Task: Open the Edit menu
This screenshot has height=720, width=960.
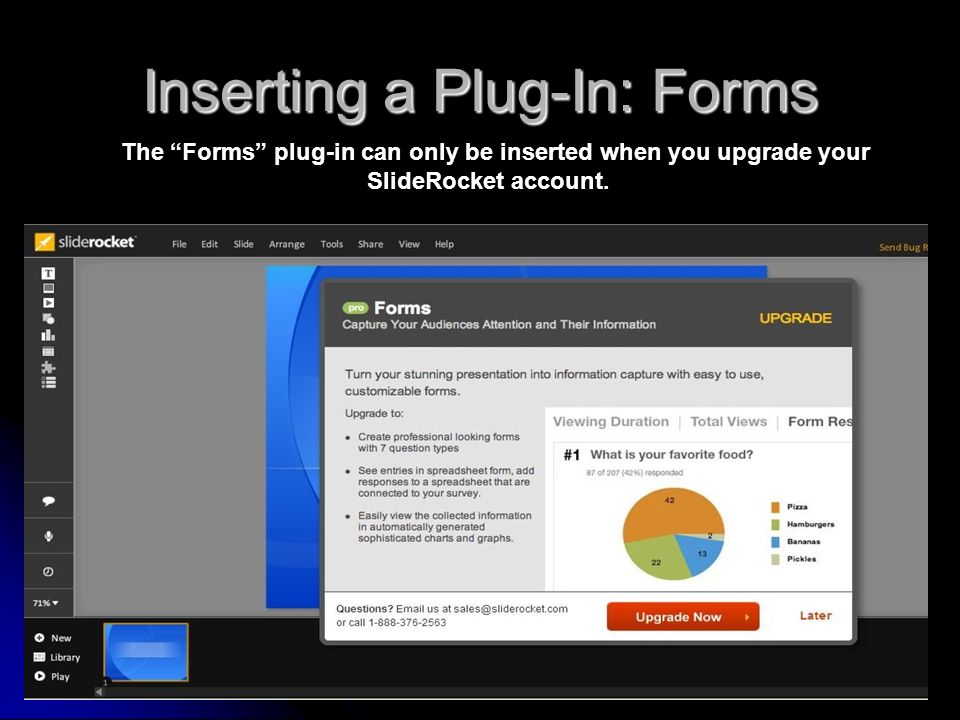Action: pyautogui.click(x=209, y=244)
